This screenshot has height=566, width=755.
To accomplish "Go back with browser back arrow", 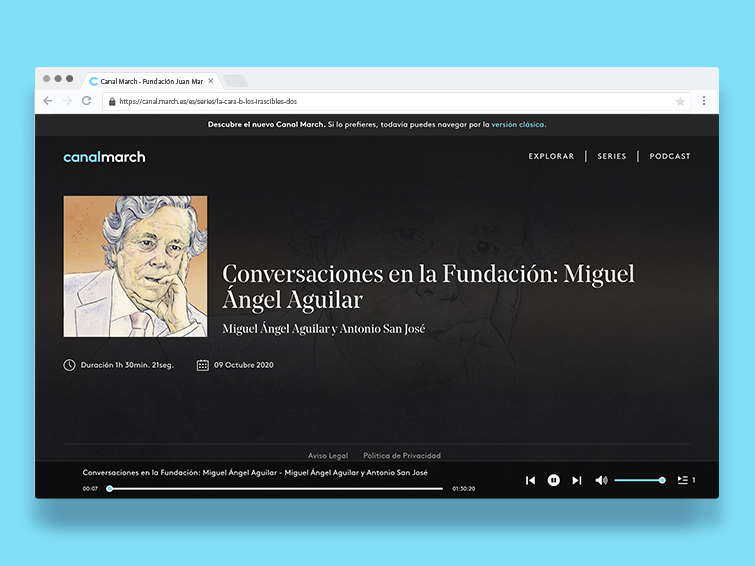I will 48,101.
